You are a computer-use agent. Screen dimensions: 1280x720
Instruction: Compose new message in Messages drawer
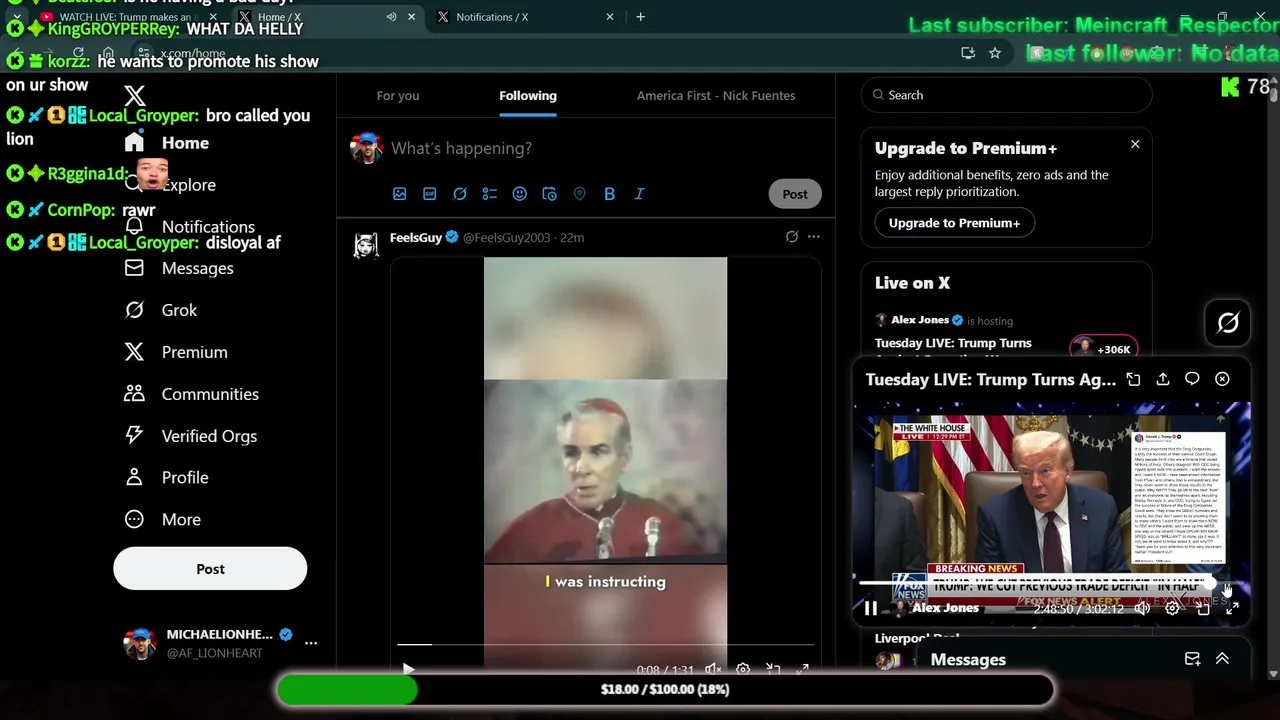[x=1192, y=659]
